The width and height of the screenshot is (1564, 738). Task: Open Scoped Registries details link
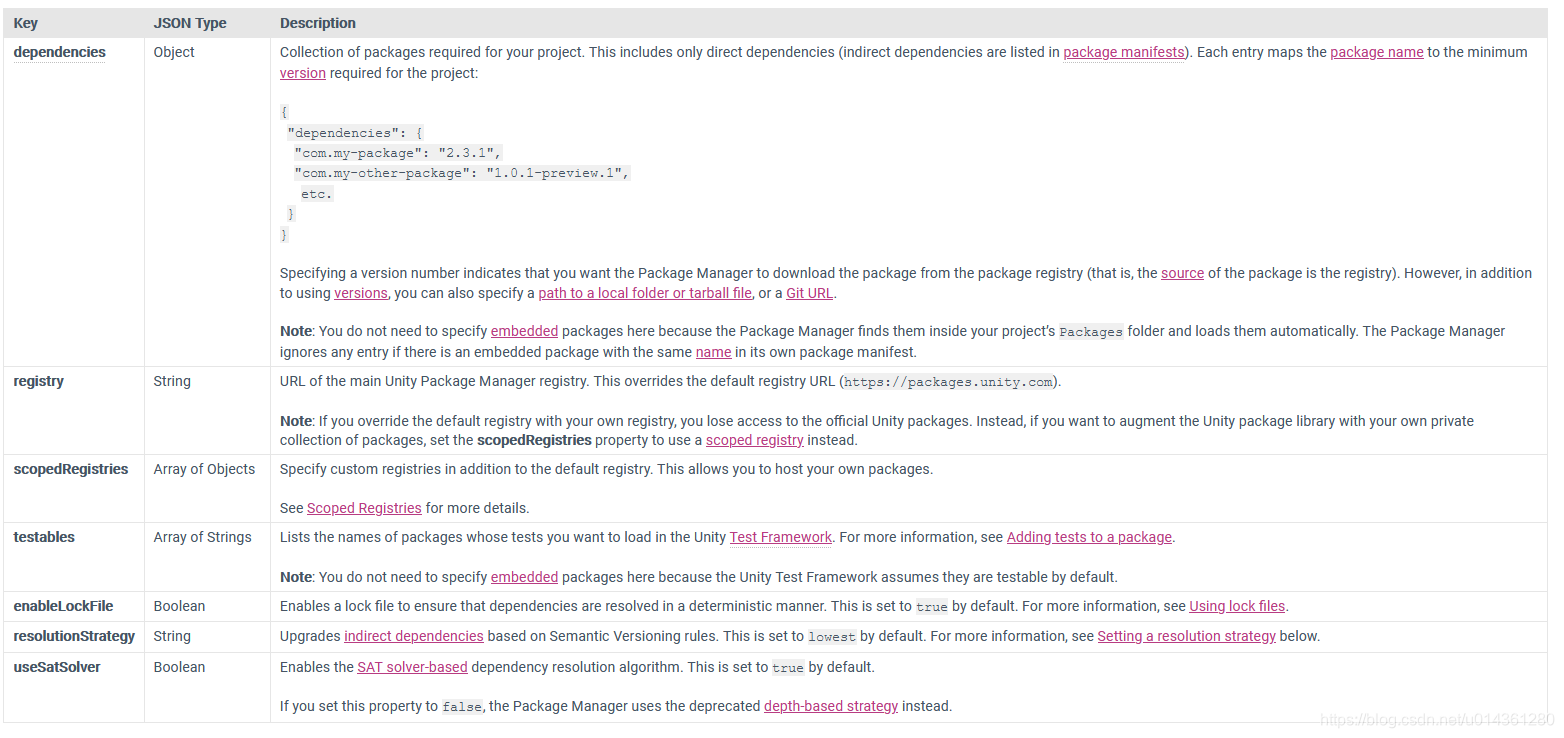364,508
